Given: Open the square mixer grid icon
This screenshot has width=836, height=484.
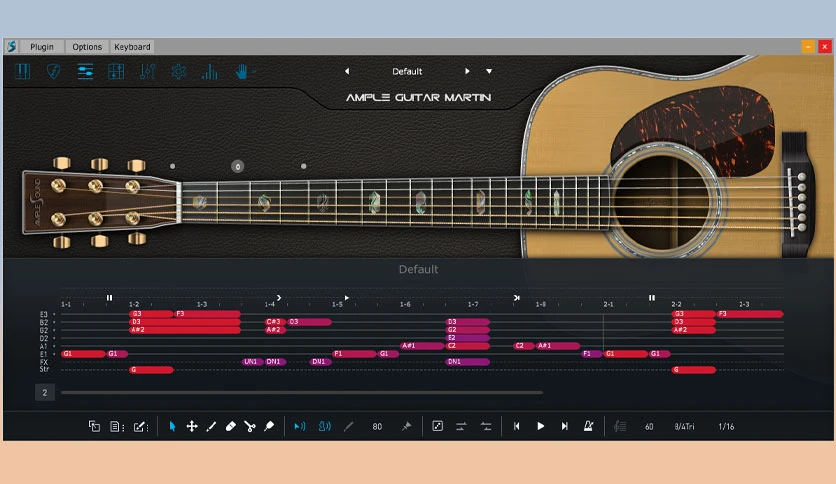Looking at the screenshot, I should [116, 71].
